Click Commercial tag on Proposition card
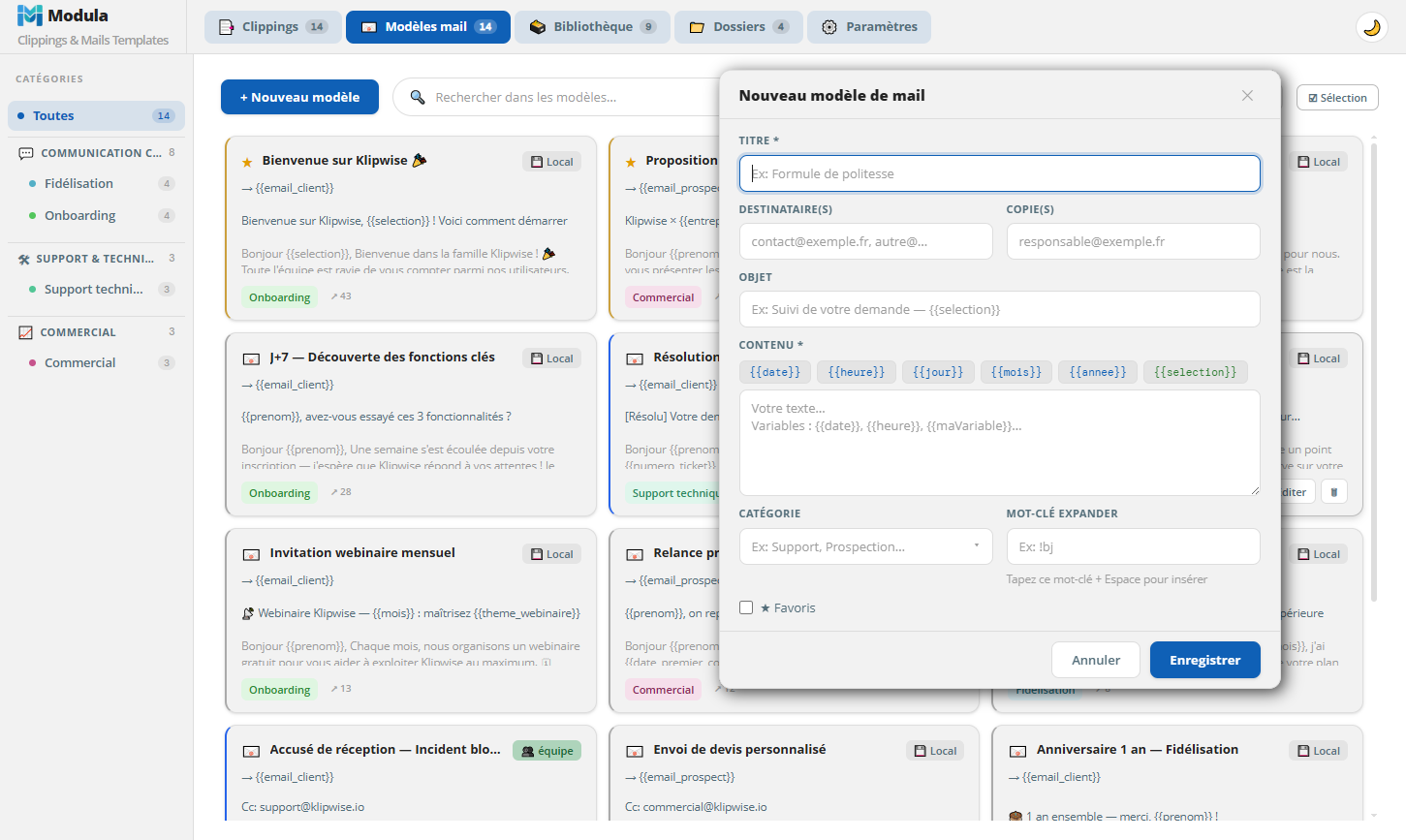This screenshot has width=1406, height=840. point(664,297)
